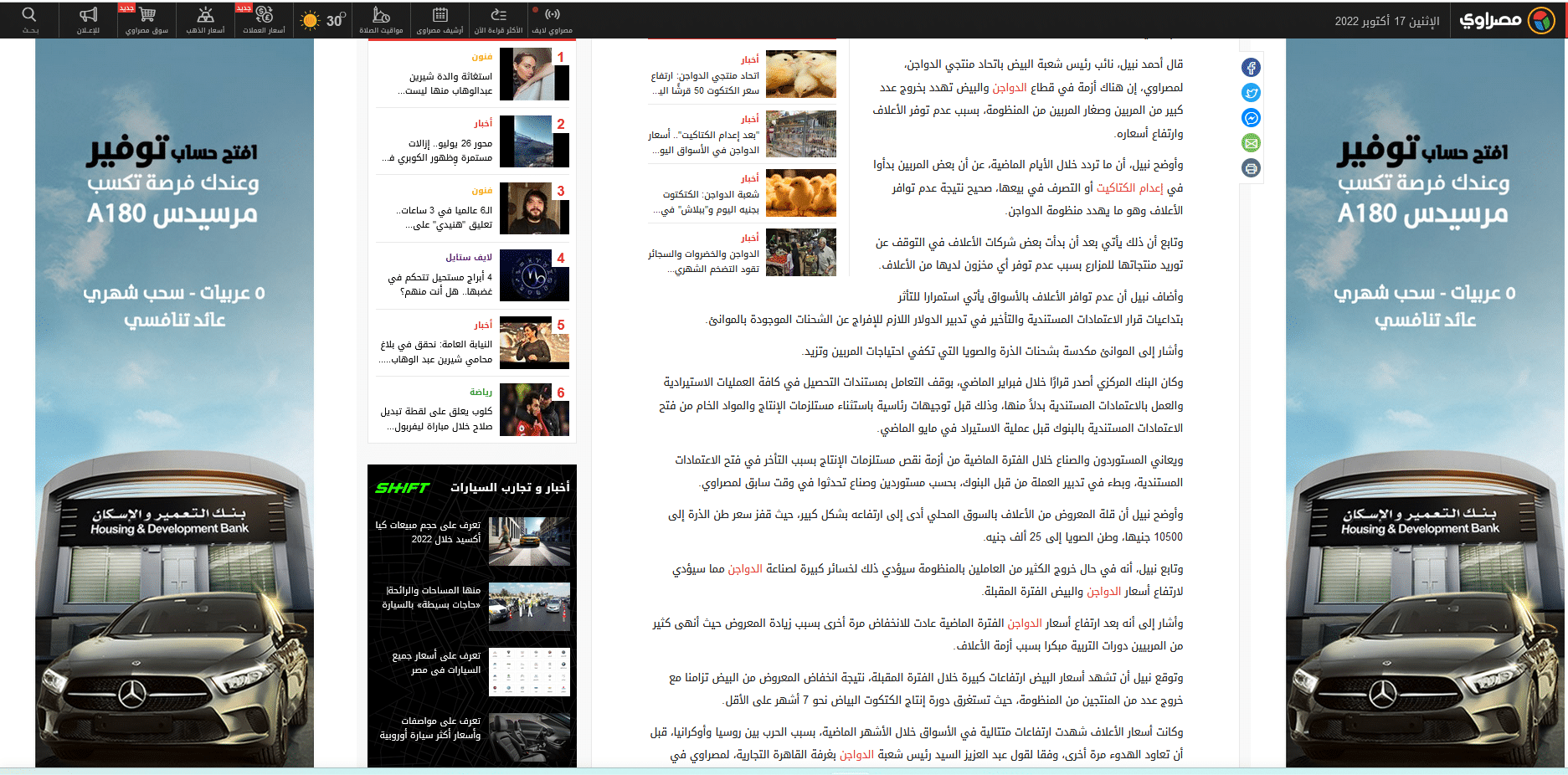Click the 30° weather widget
1568x775 pixels.
pyautogui.click(x=323, y=20)
